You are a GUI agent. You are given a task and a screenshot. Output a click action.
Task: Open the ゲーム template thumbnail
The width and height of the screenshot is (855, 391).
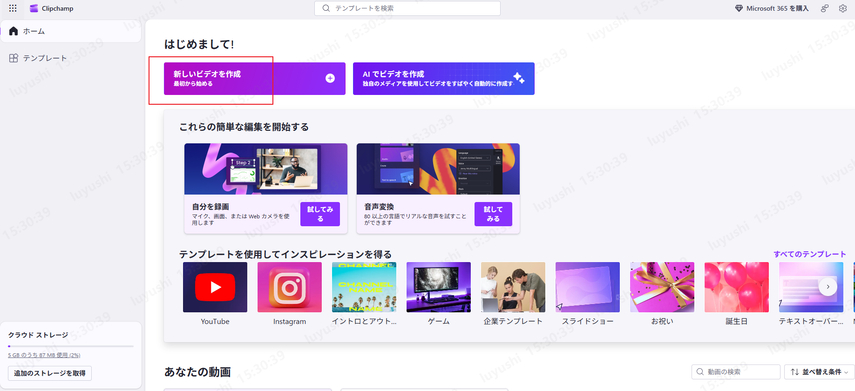438,287
